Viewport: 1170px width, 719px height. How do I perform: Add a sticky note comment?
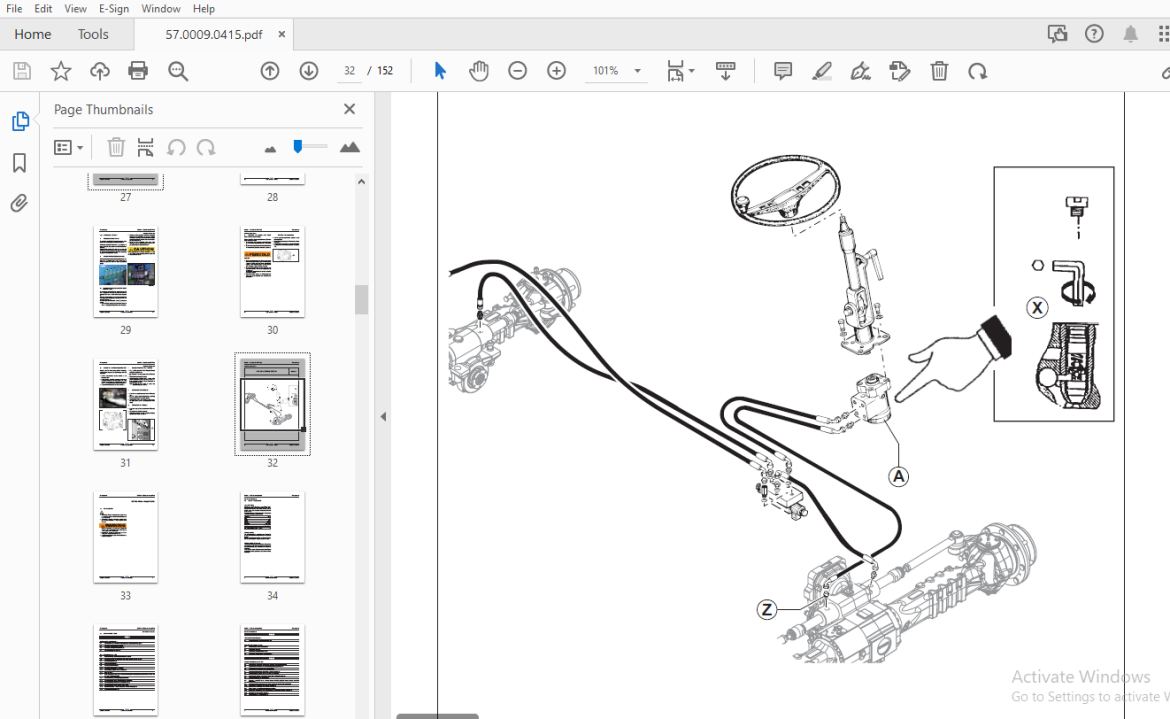(783, 71)
